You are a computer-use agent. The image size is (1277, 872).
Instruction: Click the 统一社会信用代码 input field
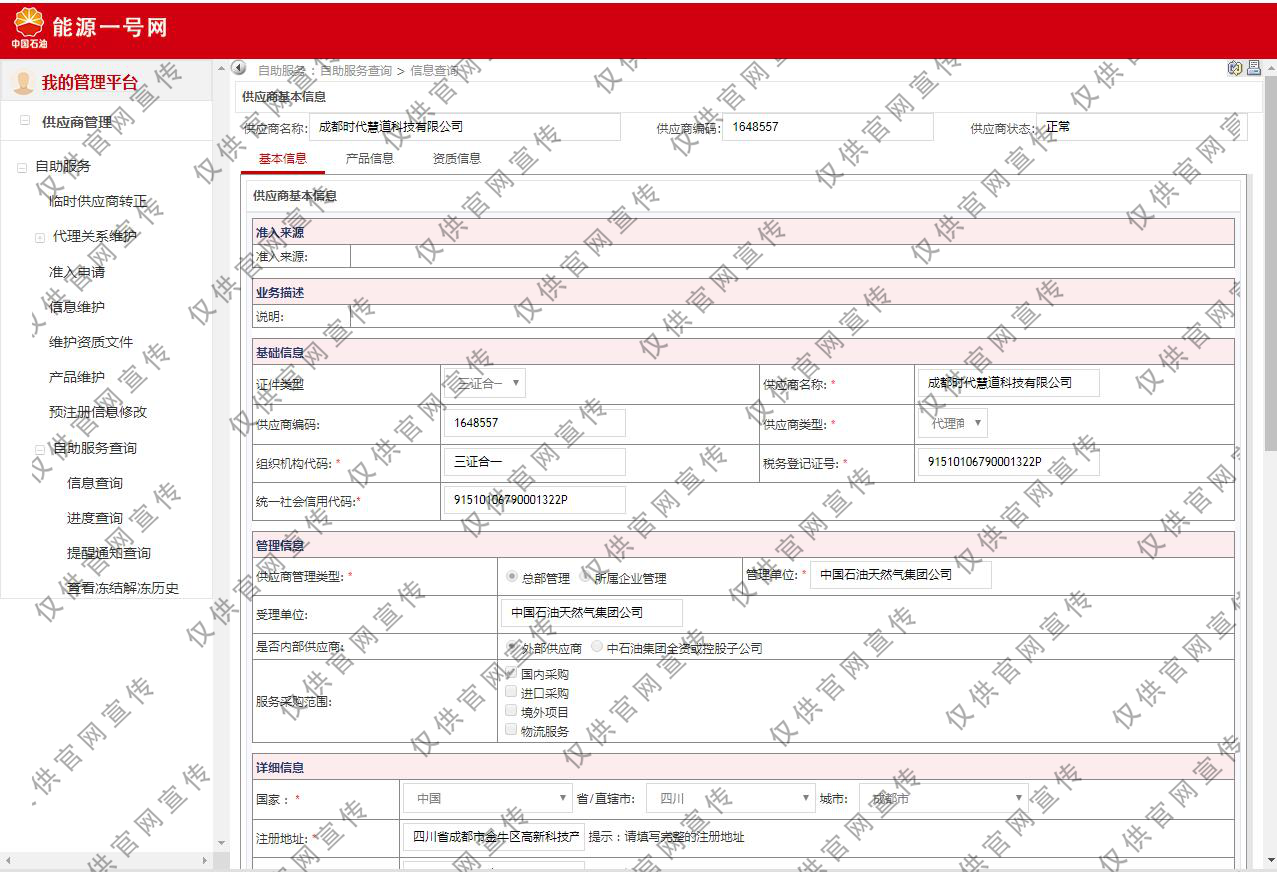(x=534, y=500)
